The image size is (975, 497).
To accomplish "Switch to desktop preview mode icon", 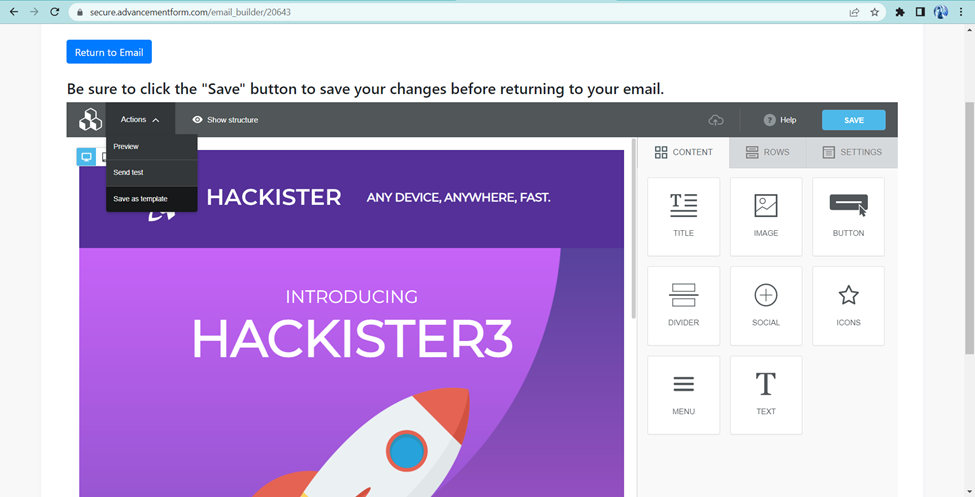I will pyautogui.click(x=86, y=157).
